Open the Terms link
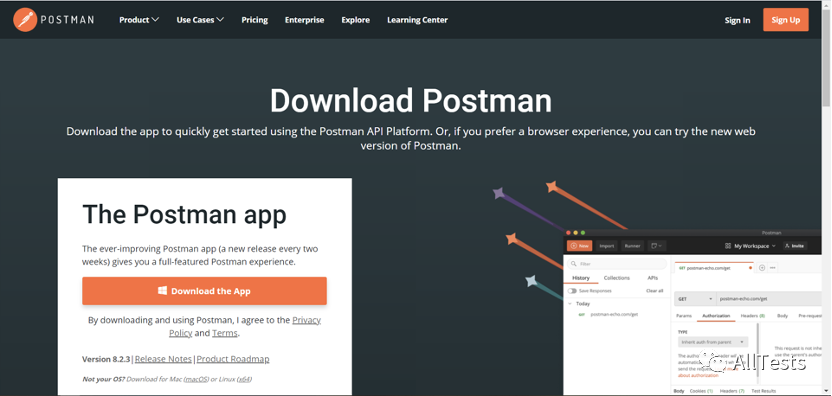 click(x=225, y=333)
